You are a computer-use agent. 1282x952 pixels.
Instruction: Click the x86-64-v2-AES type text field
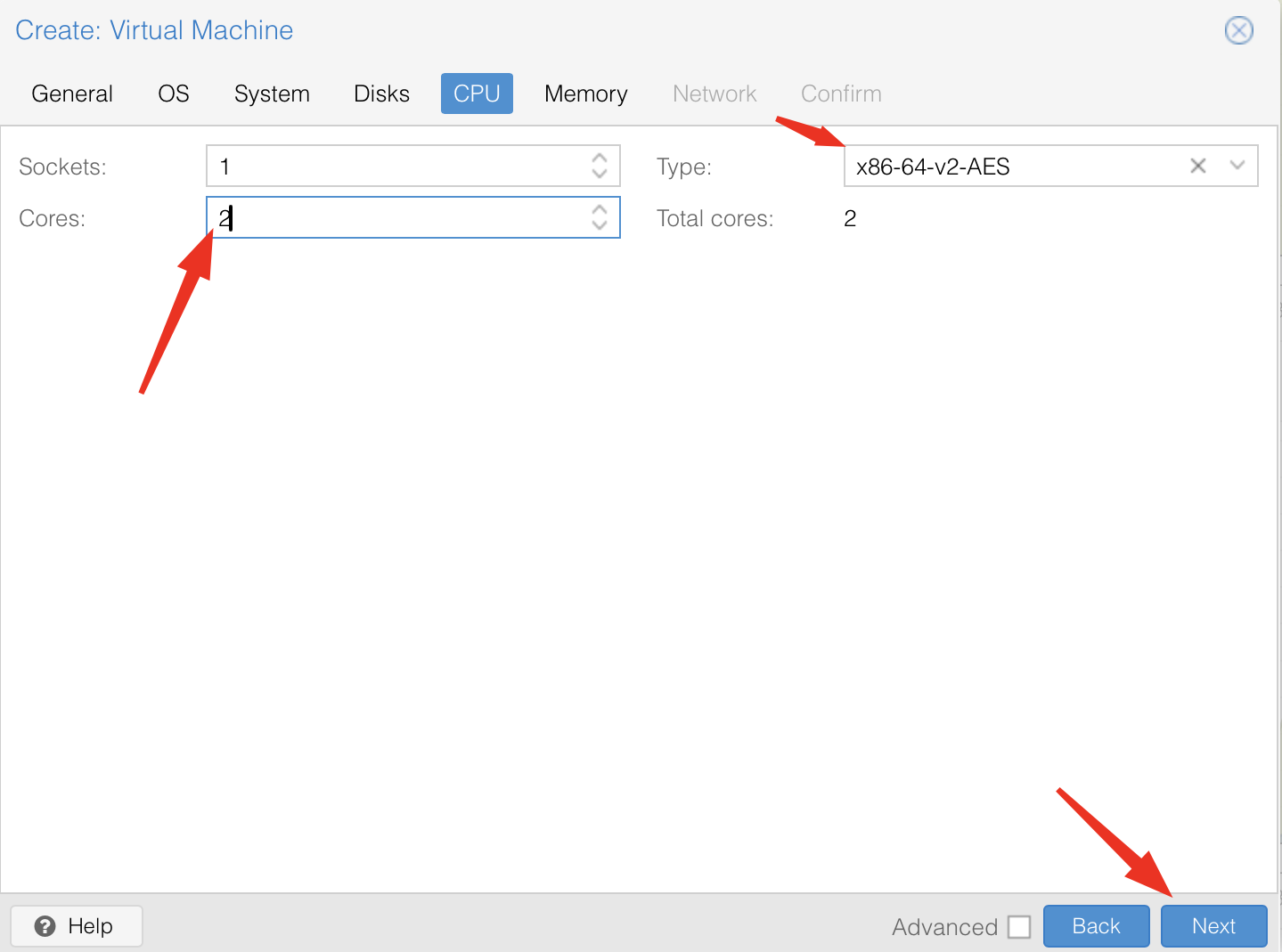pos(1007,167)
